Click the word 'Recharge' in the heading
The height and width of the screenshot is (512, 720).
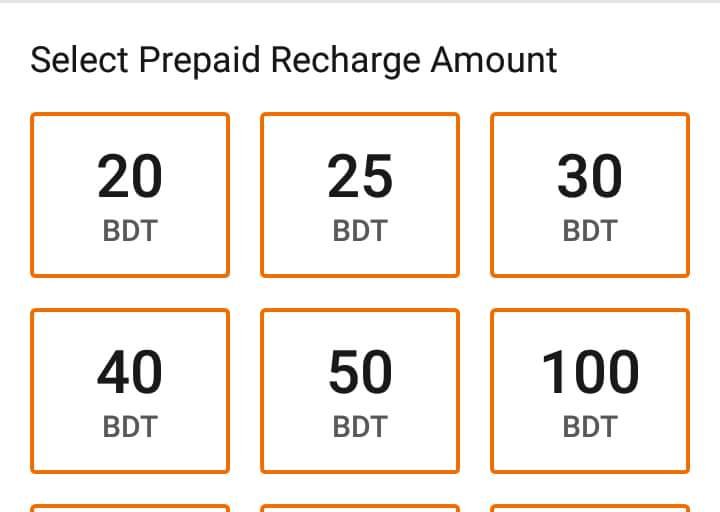(346, 60)
